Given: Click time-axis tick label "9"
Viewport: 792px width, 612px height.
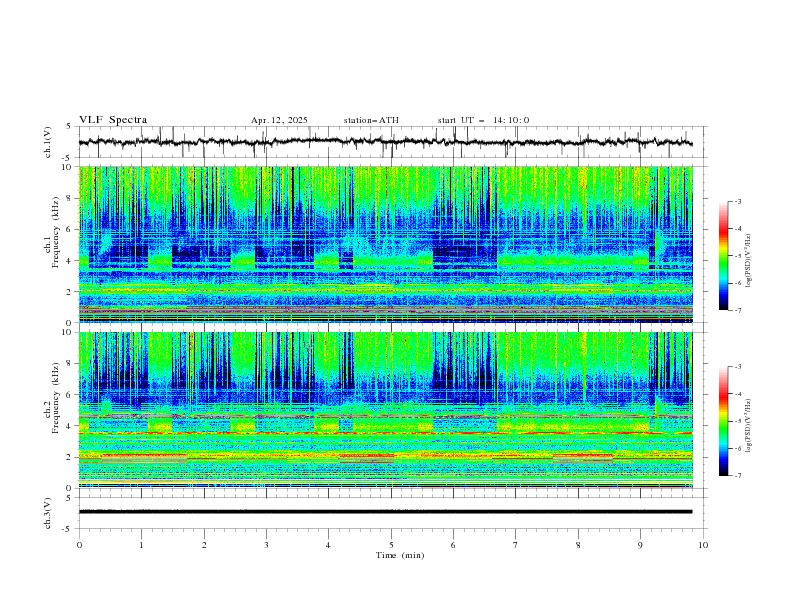Looking at the screenshot, I should point(640,545).
